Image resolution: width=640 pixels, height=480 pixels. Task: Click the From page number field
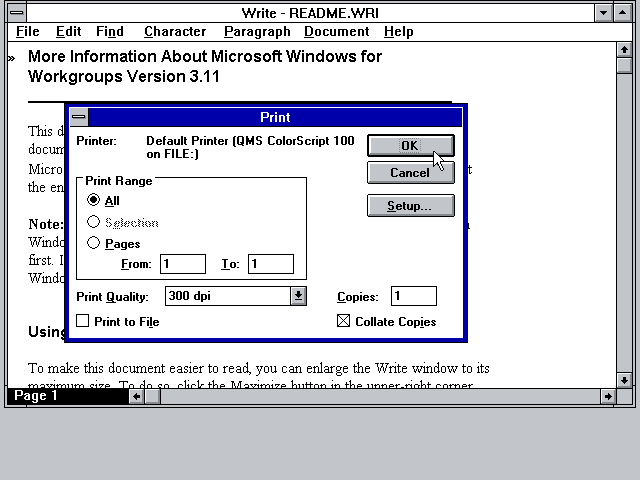[183, 264]
